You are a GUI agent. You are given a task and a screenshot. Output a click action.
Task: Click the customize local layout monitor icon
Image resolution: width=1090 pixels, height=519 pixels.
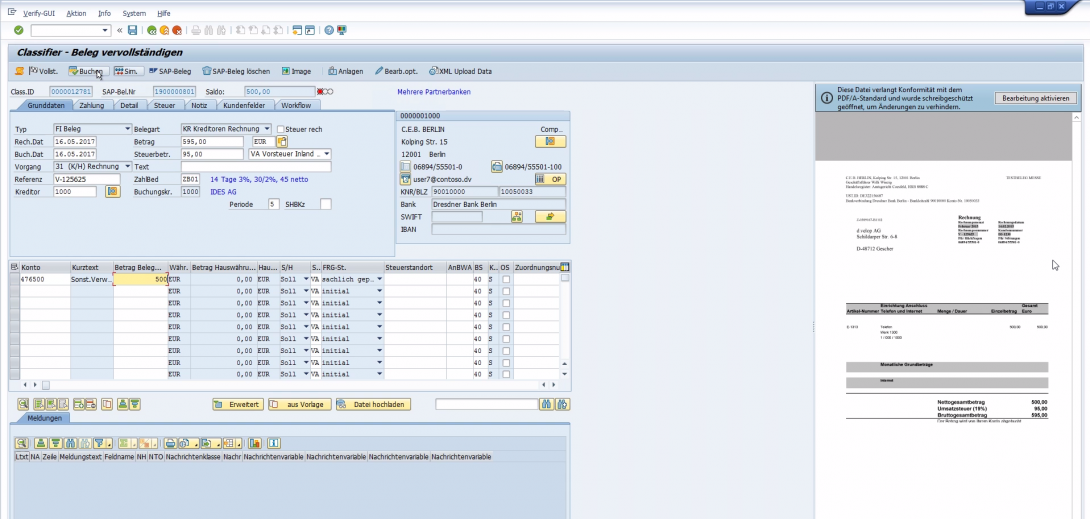(x=341, y=30)
